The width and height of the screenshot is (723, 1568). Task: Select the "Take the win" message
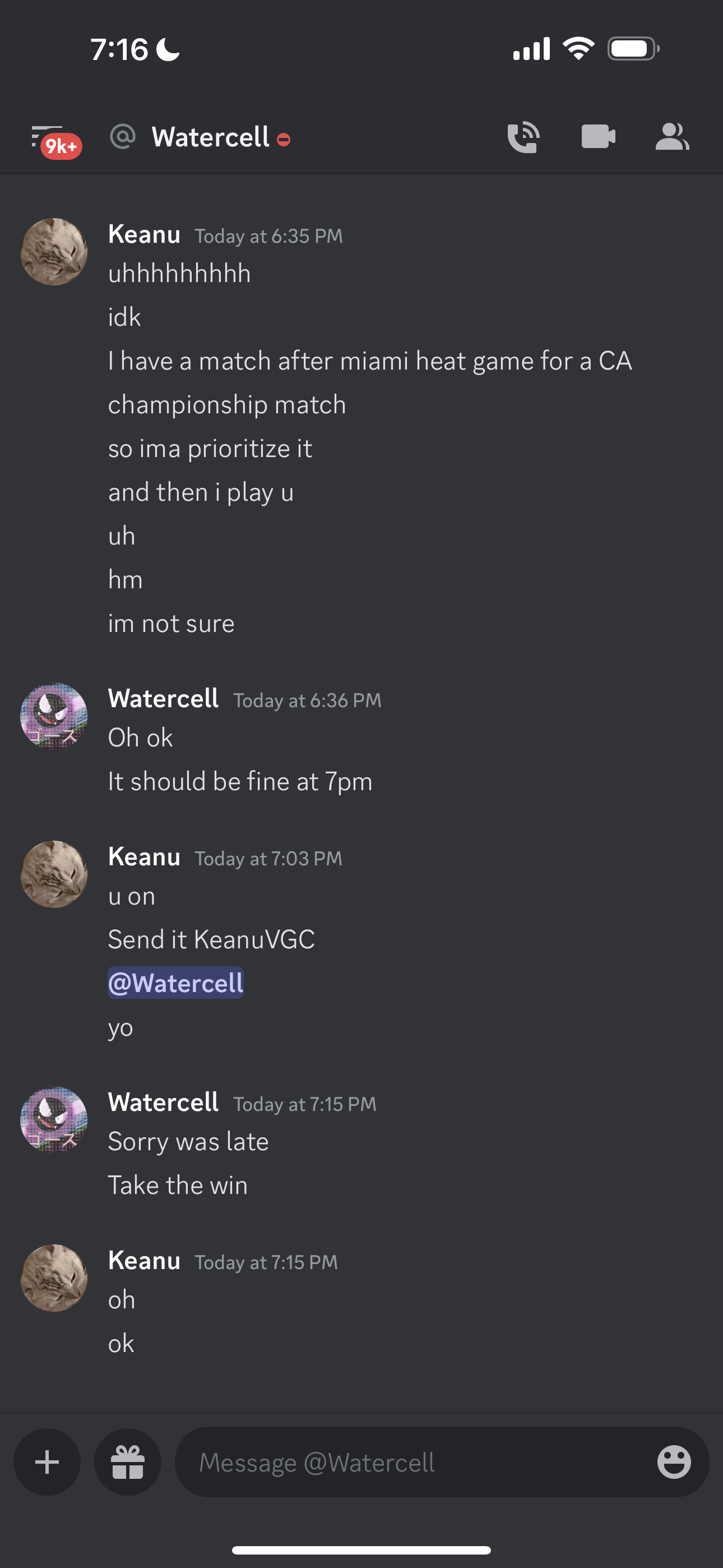[178, 1185]
